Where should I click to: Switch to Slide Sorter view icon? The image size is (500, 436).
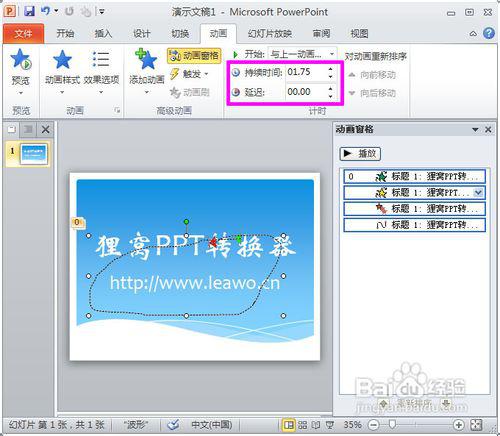(303, 425)
